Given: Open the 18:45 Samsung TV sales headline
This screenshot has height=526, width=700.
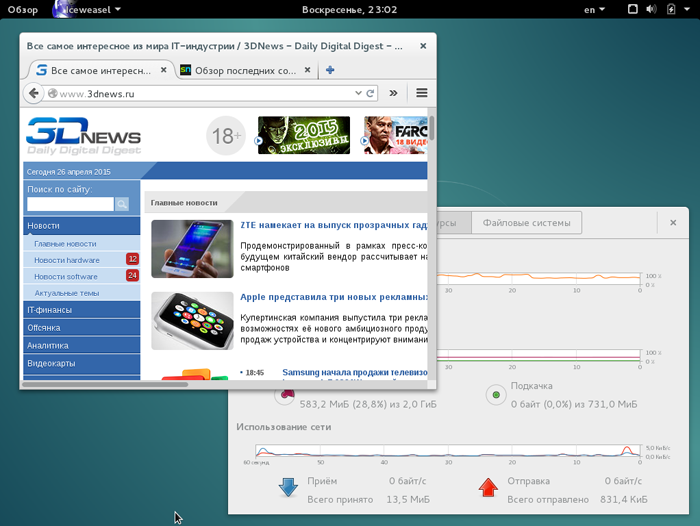Looking at the screenshot, I should pyautogui.click(x=354, y=372).
